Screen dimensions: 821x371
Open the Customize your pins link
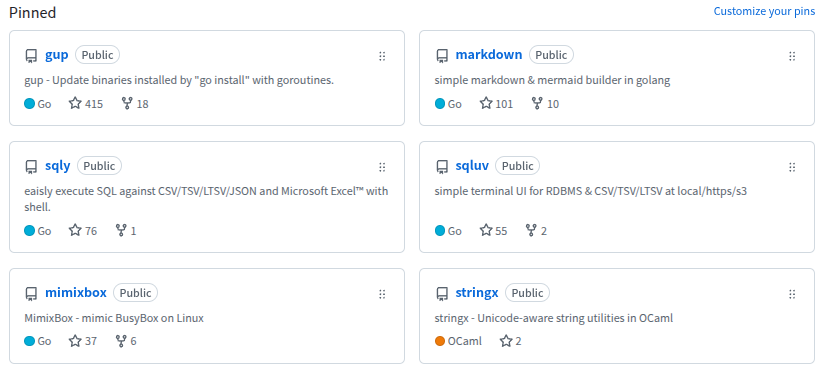pyautogui.click(x=764, y=12)
